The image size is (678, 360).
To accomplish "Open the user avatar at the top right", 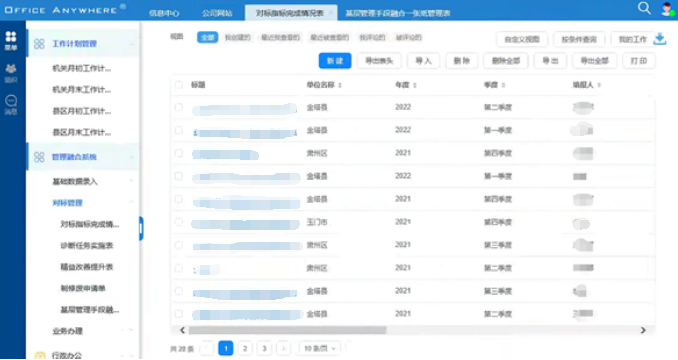I will point(668,9).
